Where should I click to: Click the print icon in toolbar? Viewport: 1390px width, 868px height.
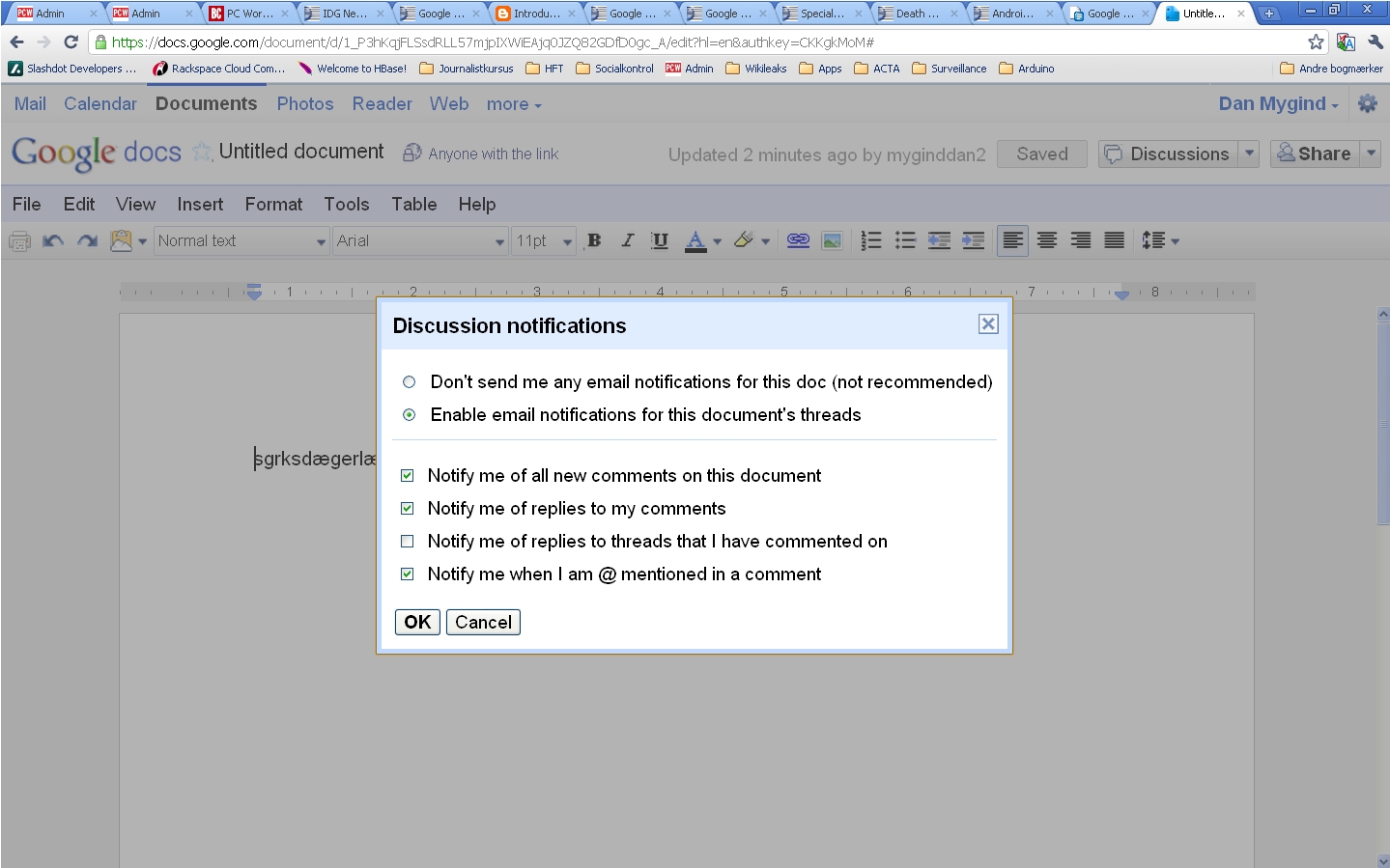19,241
